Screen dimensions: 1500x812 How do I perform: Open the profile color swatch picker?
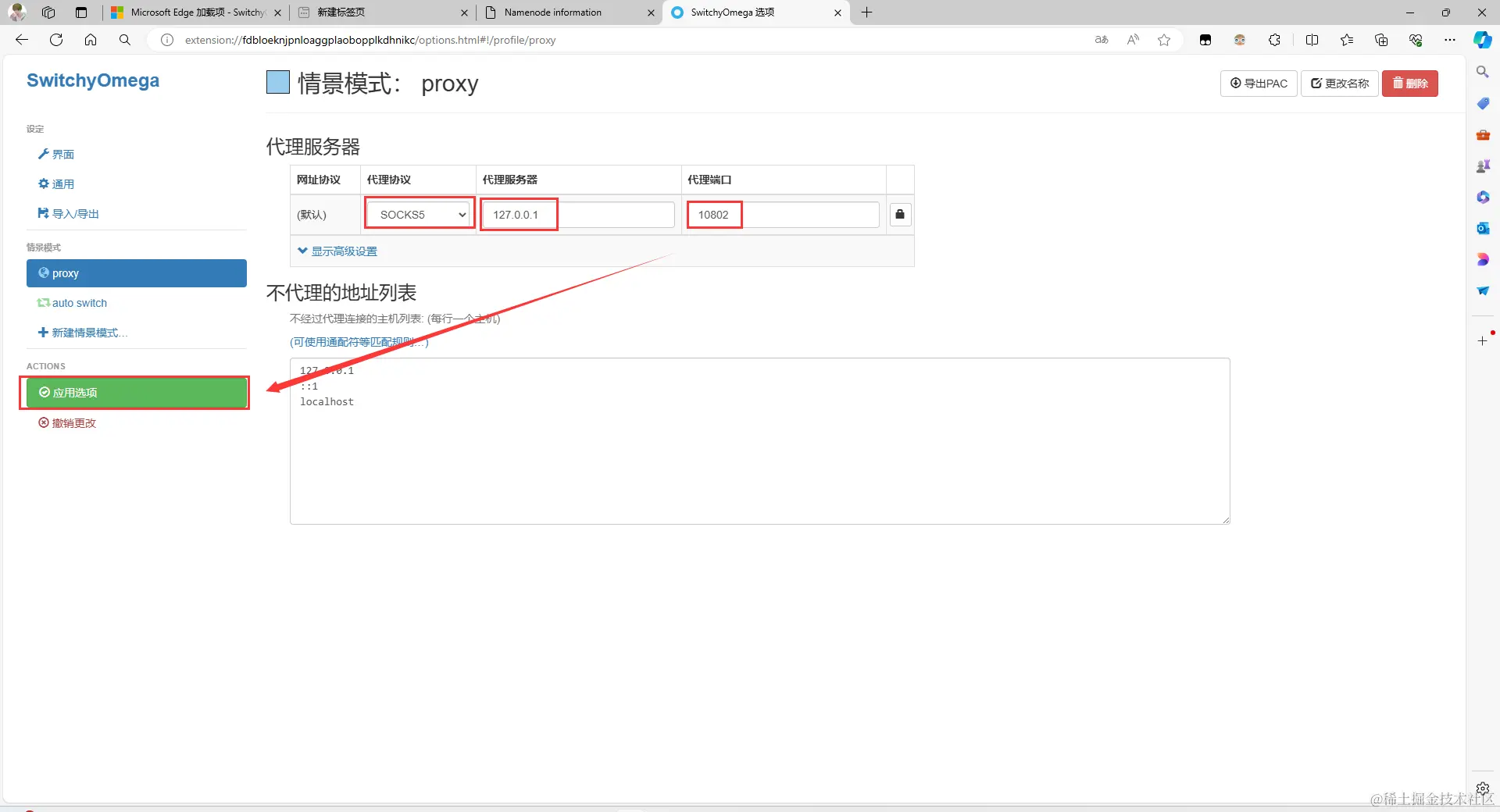point(278,82)
